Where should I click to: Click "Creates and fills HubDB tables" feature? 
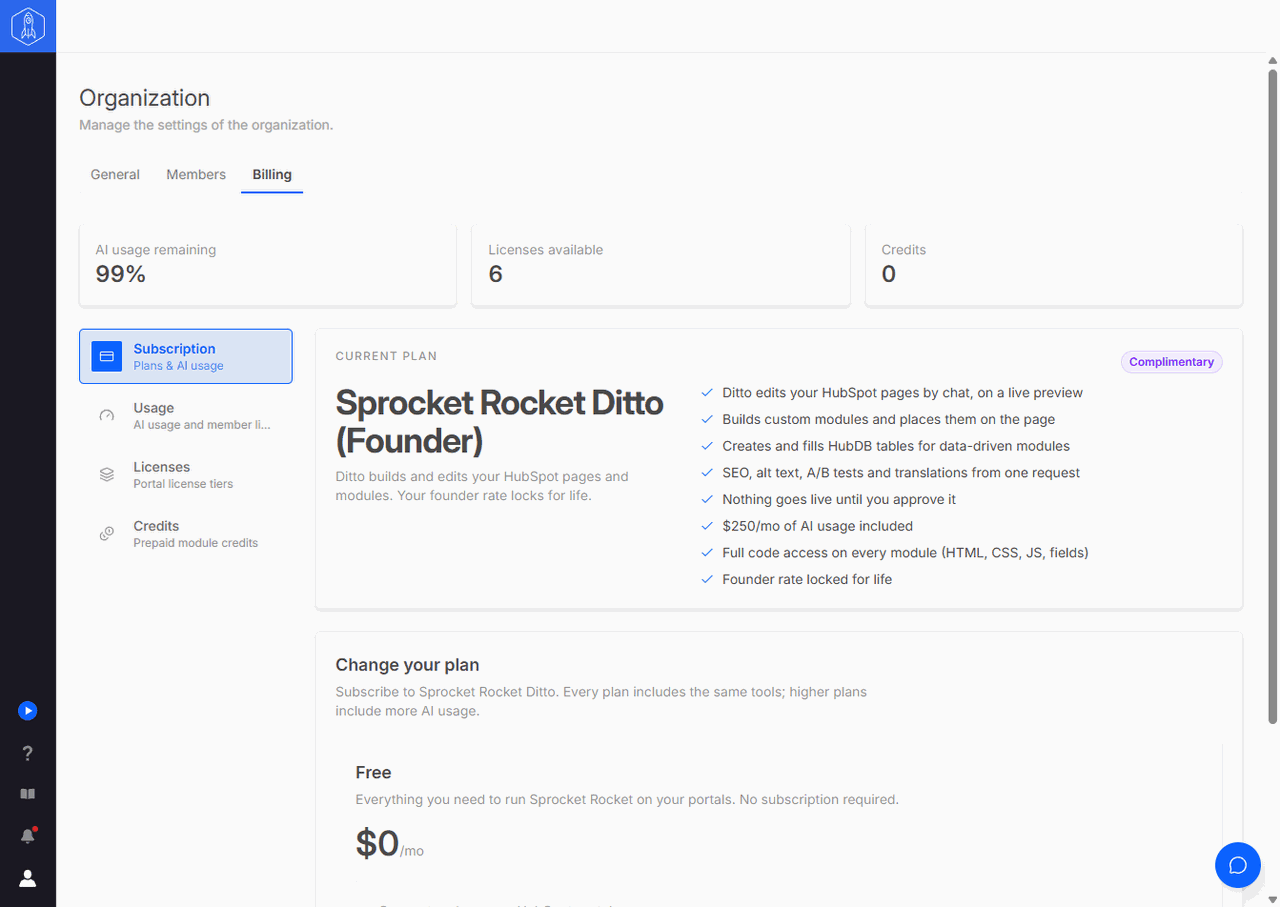coord(896,446)
